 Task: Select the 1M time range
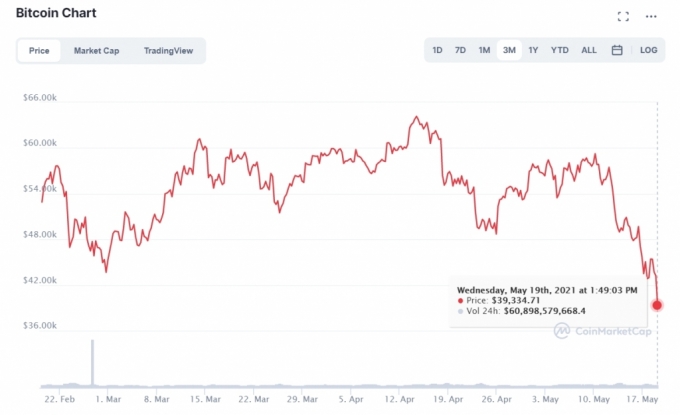[484, 50]
